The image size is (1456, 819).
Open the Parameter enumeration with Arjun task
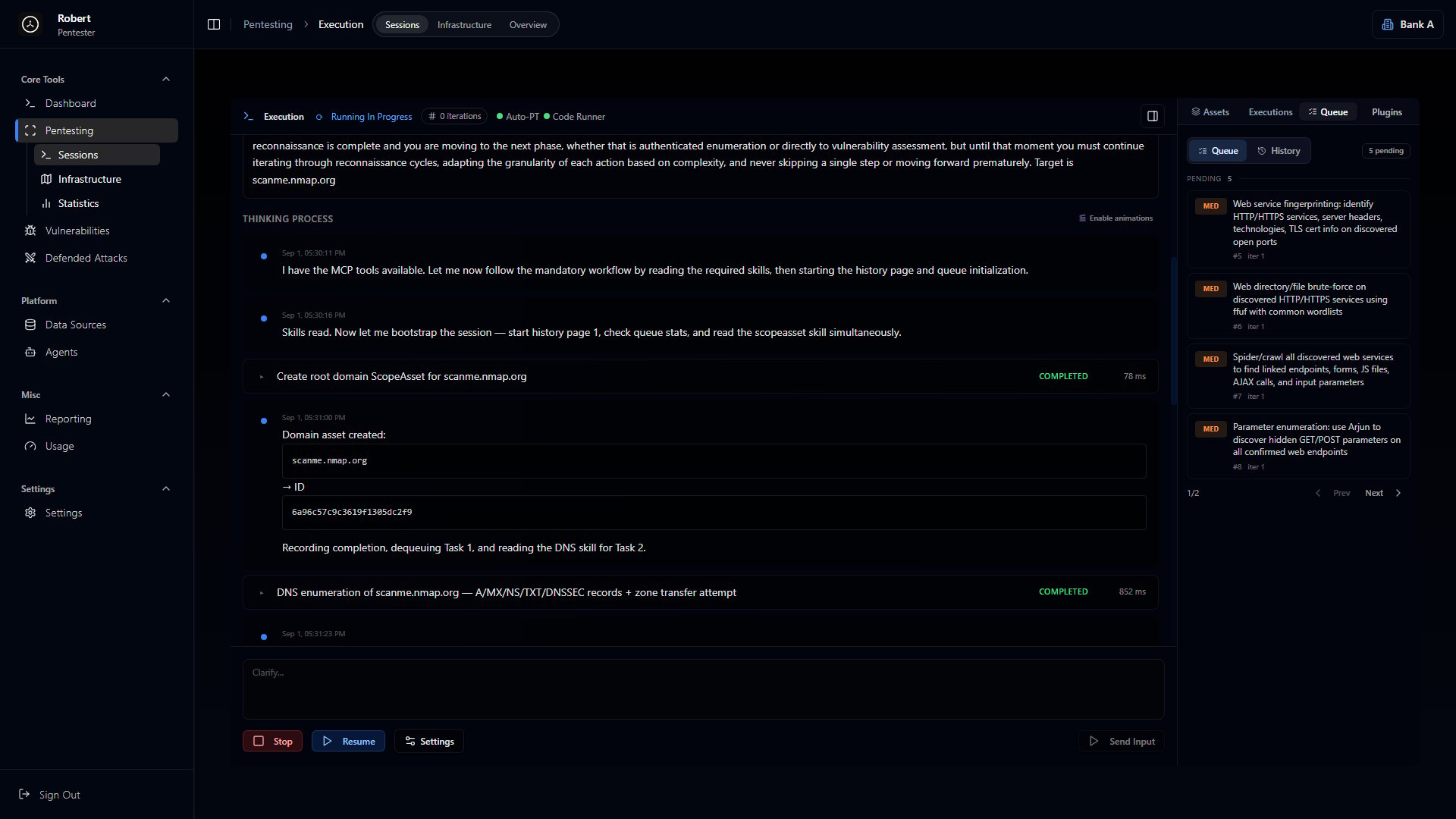pos(1298,446)
